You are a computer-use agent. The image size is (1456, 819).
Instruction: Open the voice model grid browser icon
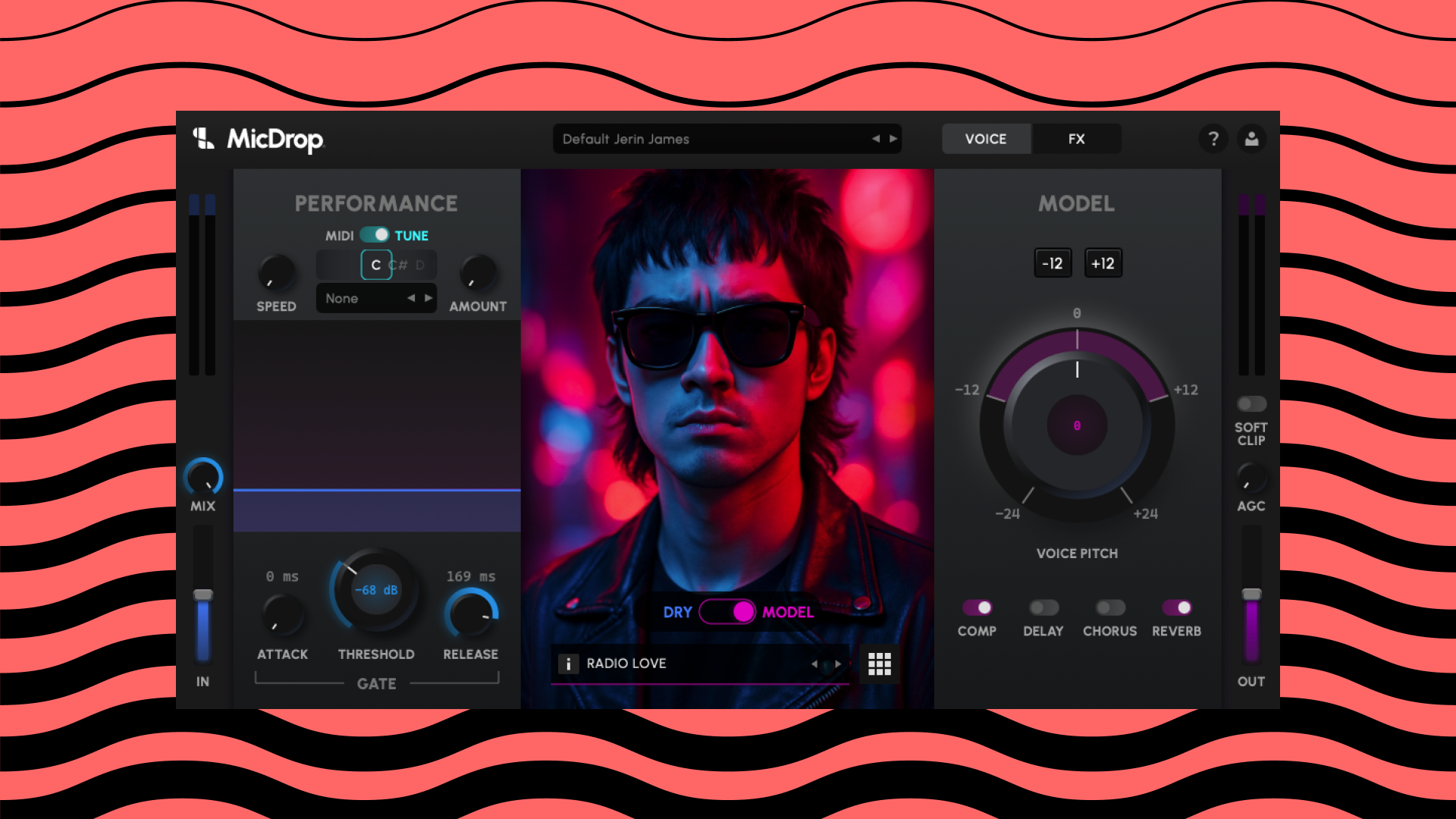coord(879,664)
